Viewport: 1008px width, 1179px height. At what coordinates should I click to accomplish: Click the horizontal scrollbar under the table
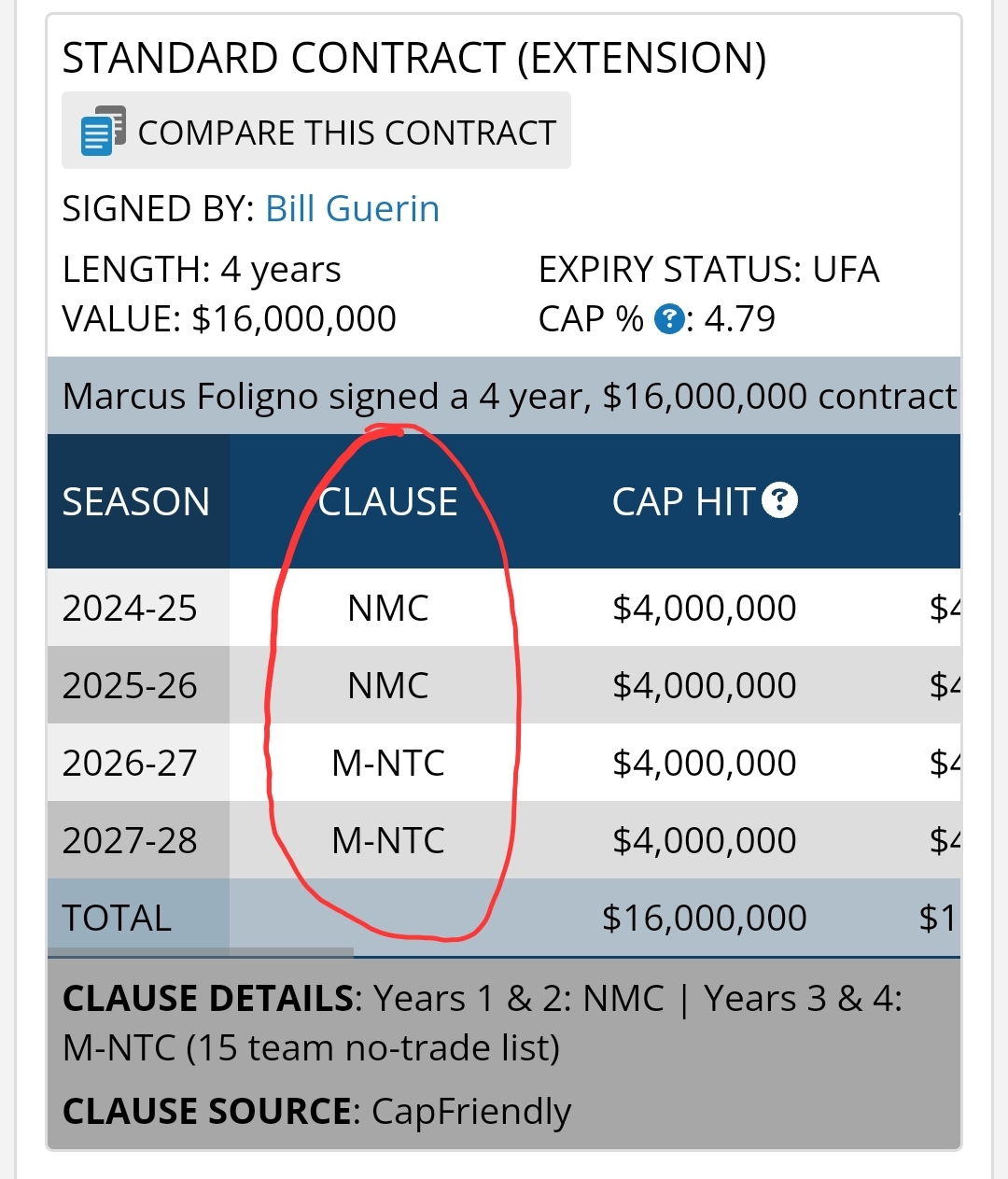(201, 952)
